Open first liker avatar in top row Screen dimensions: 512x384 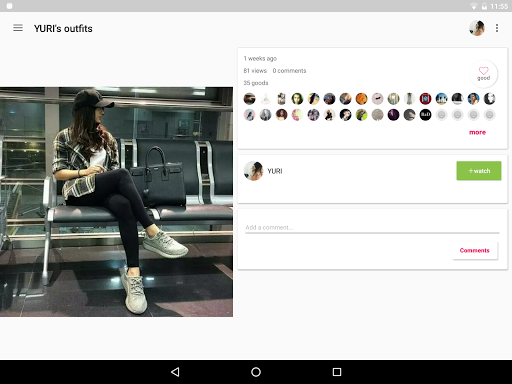(249, 99)
